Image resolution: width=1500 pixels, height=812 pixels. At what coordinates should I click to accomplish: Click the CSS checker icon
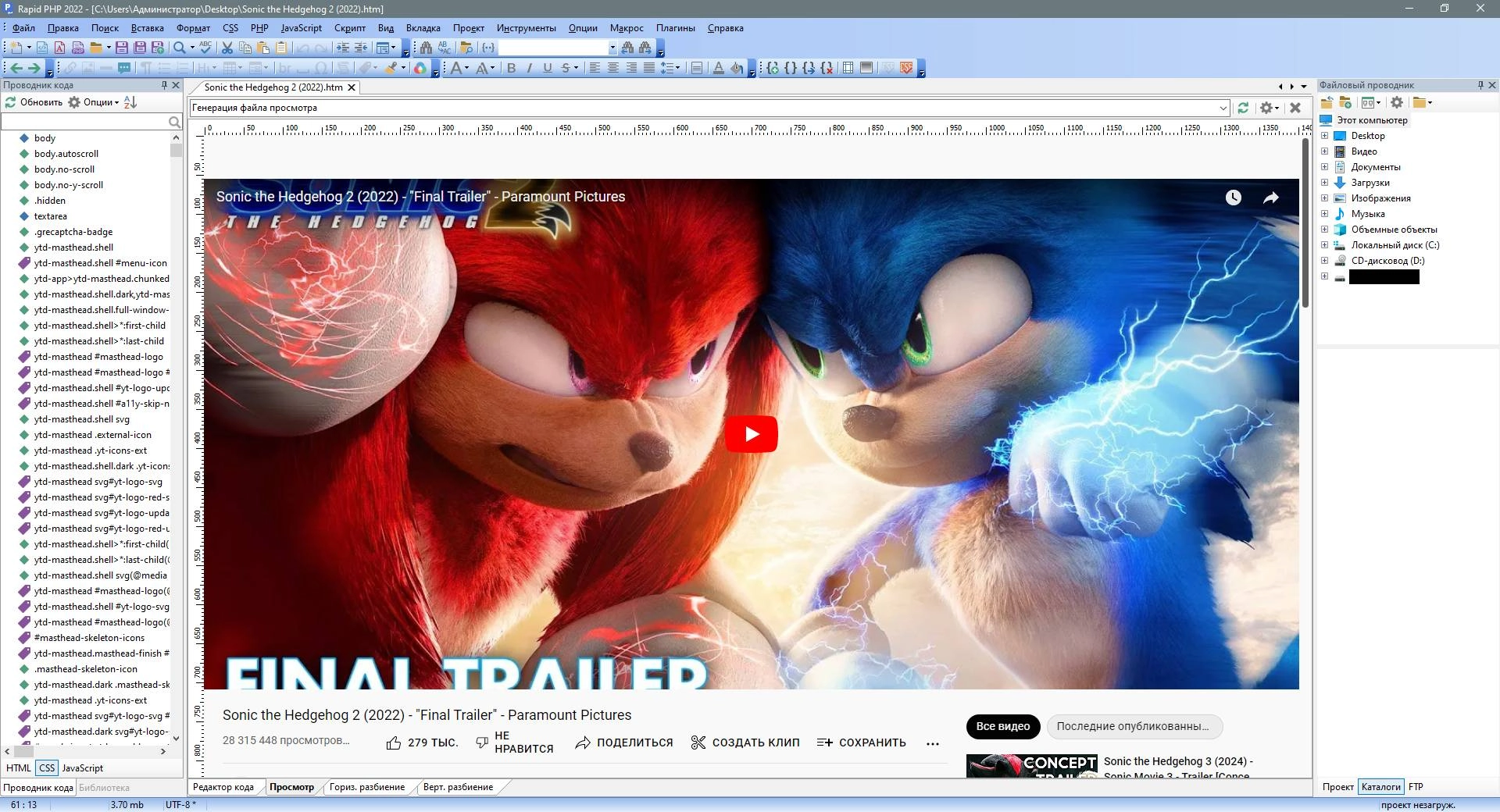coord(906,68)
